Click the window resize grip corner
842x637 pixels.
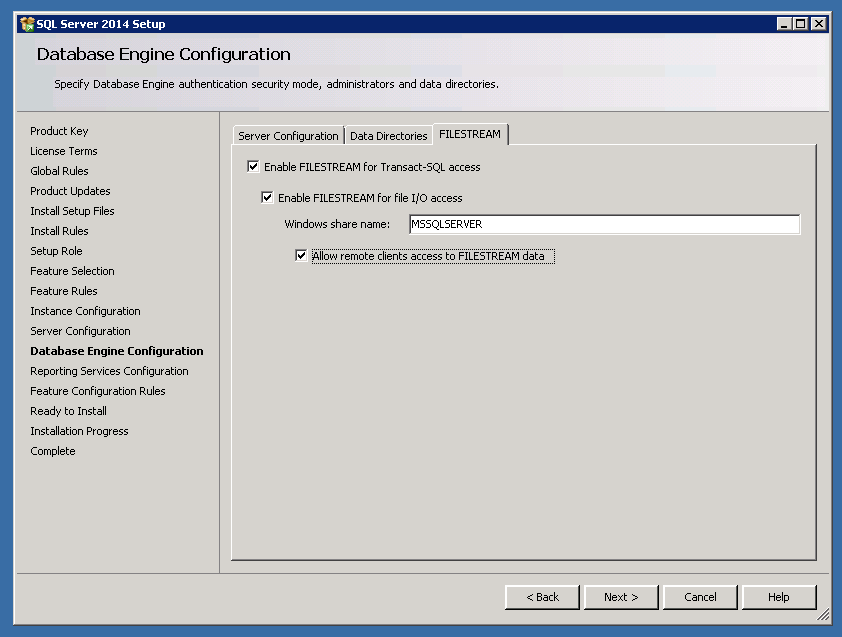[822, 618]
